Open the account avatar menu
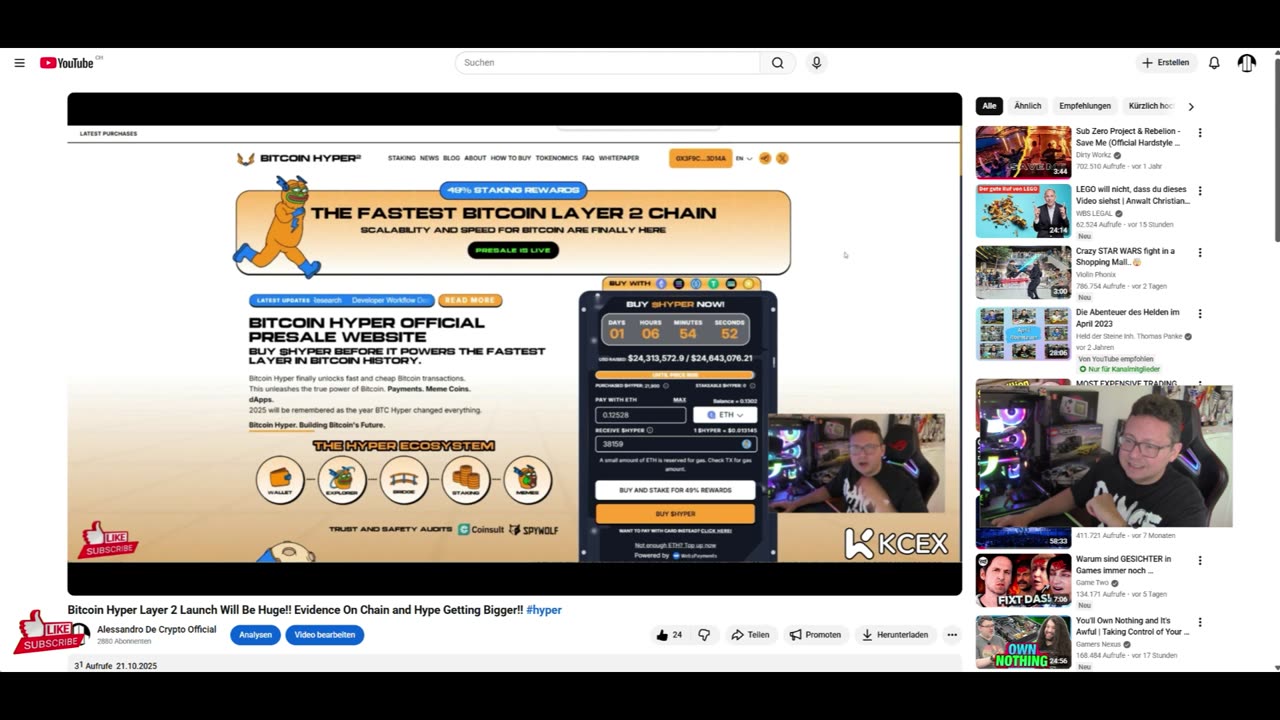Screen dimensions: 1280x720 (x=1246, y=63)
